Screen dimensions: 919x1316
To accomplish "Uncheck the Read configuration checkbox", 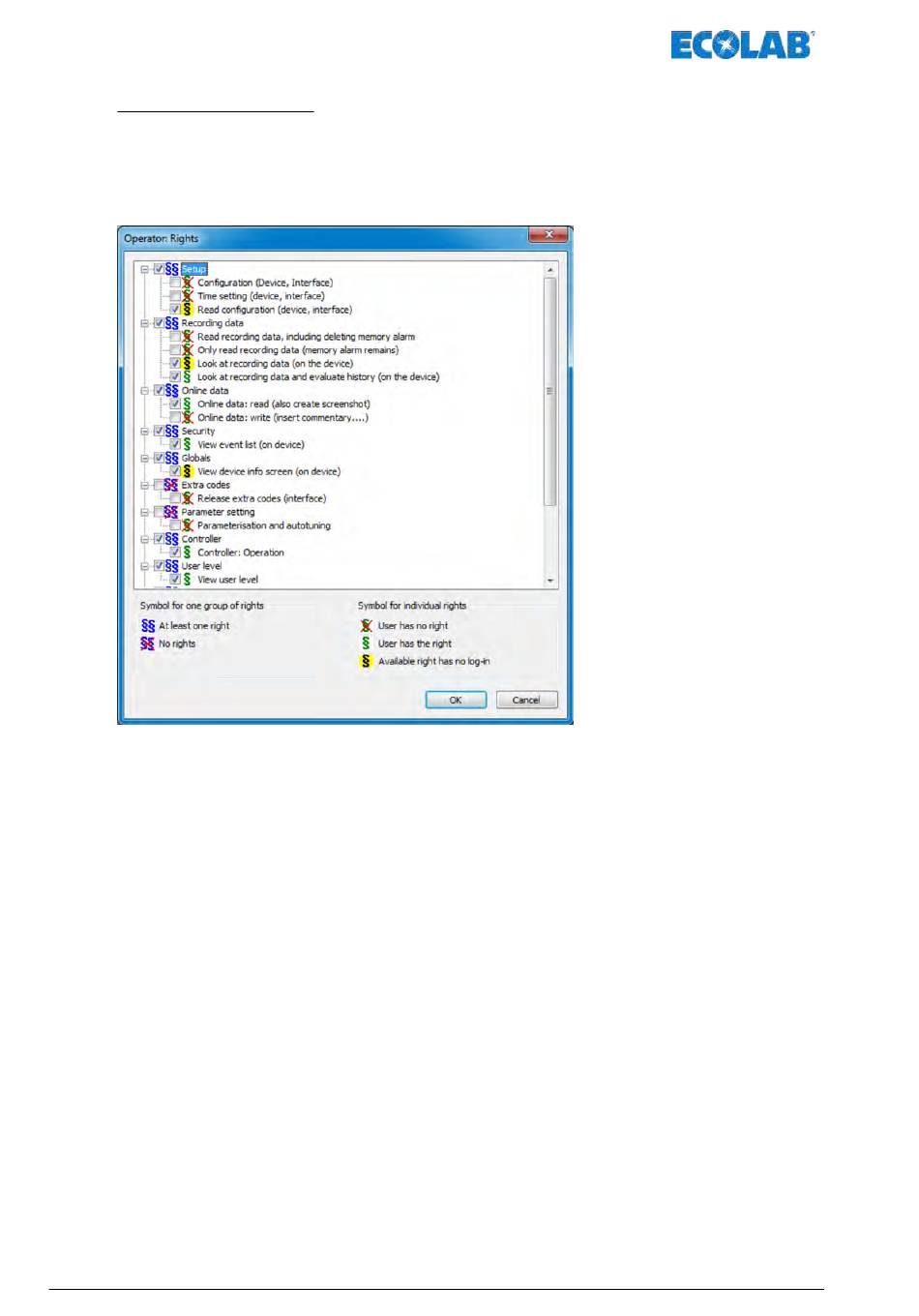I will click(x=175, y=310).
